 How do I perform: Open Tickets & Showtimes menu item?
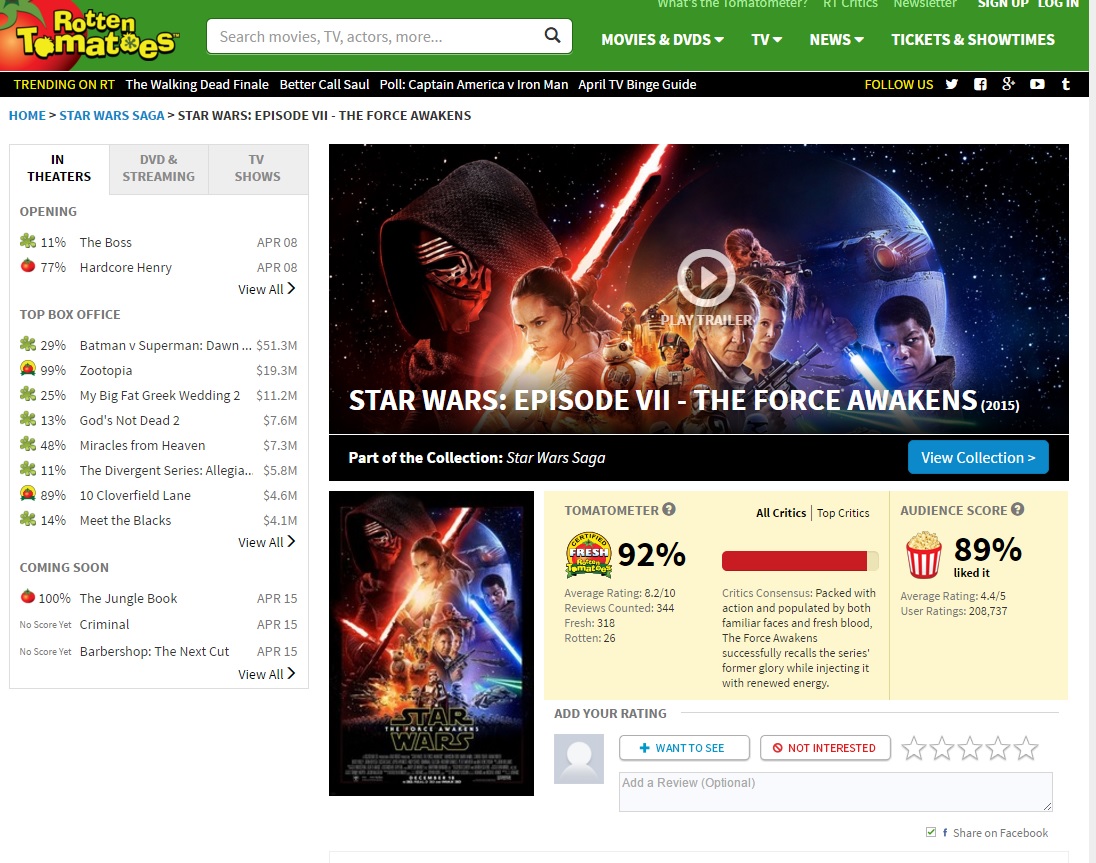pos(973,40)
